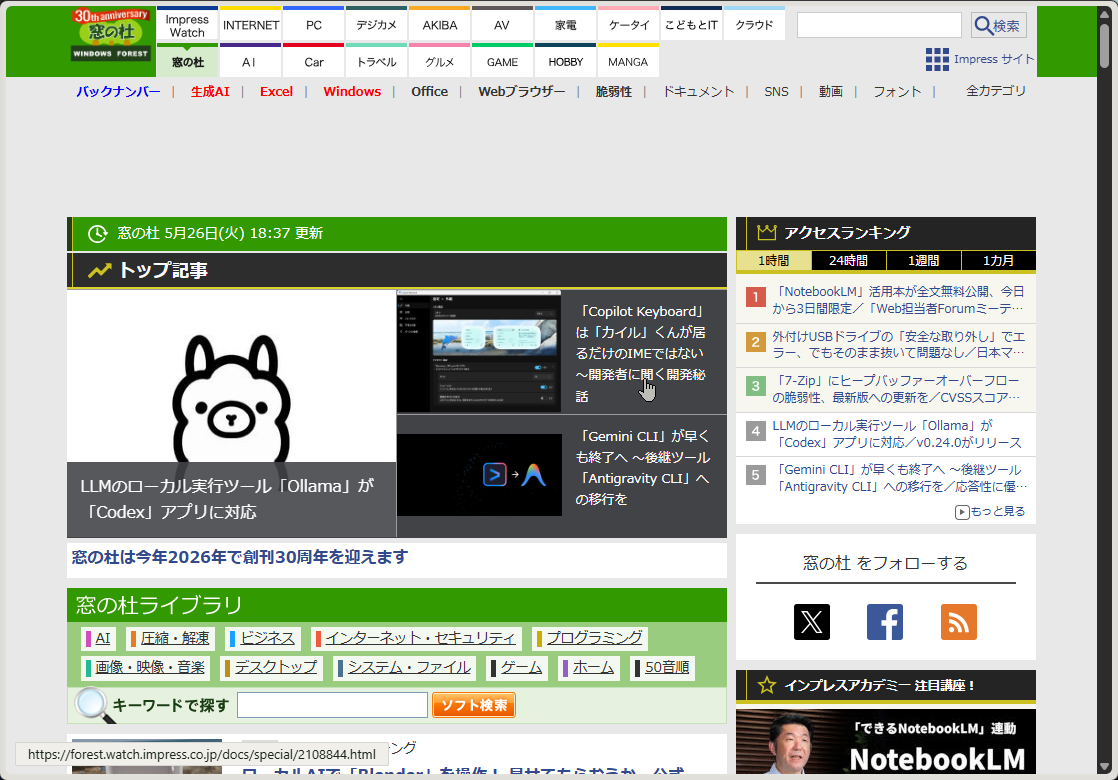The width and height of the screenshot is (1118, 780).
Task: Open the HOBBY site tab
Action: (x=565, y=61)
